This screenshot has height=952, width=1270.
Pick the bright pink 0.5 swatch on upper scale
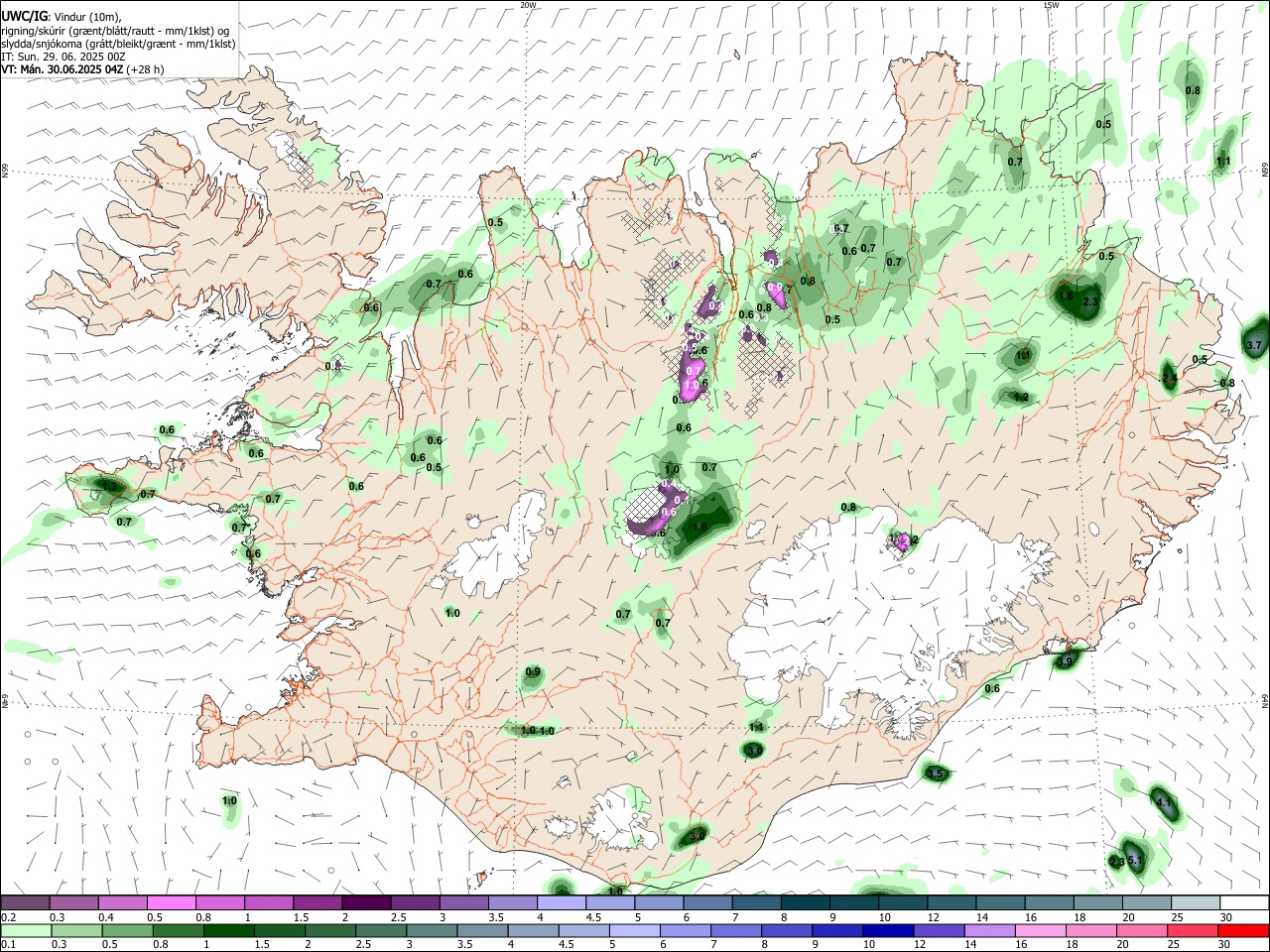tap(171, 902)
